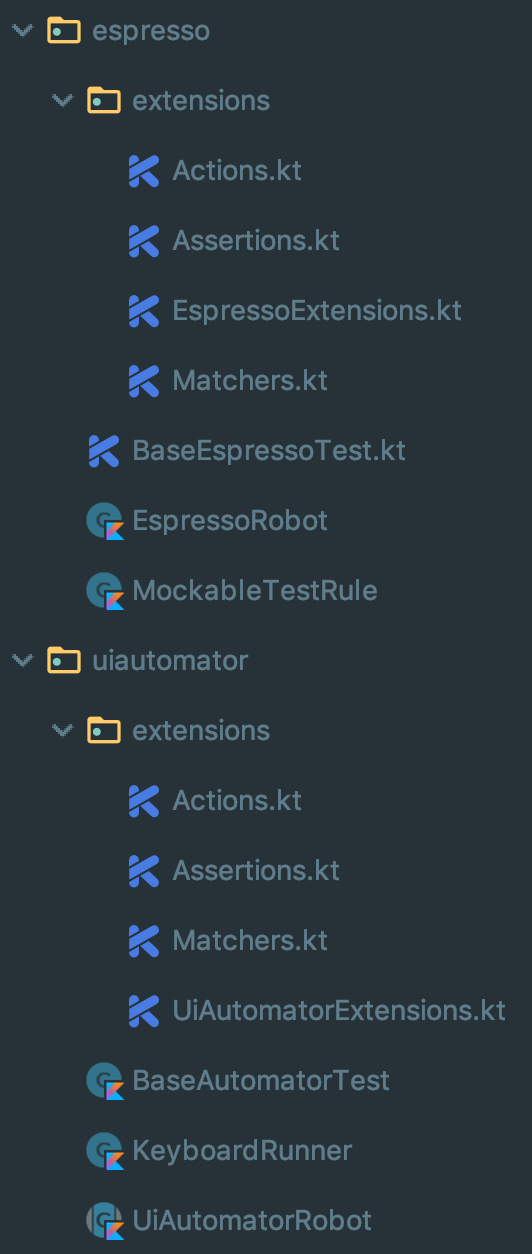Viewport: 532px width, 1254px height.
Task: Open the BaseAutomatorTest class
Action: (x=261, y=1081)
